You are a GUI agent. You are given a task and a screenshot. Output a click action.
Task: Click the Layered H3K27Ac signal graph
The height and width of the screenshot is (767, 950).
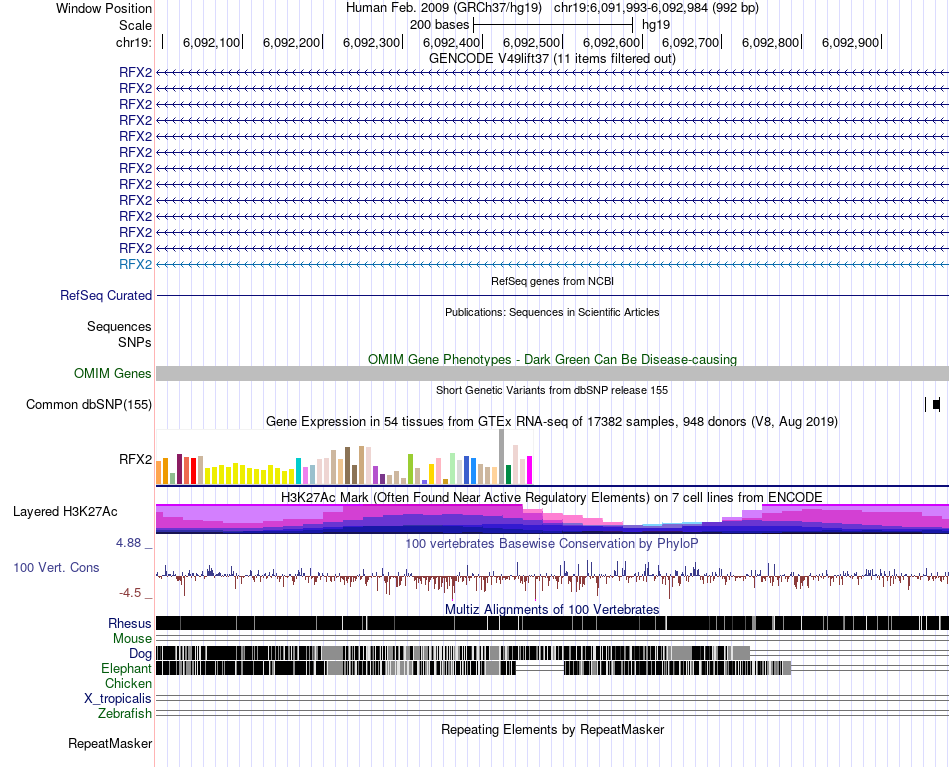click(552, 519)
